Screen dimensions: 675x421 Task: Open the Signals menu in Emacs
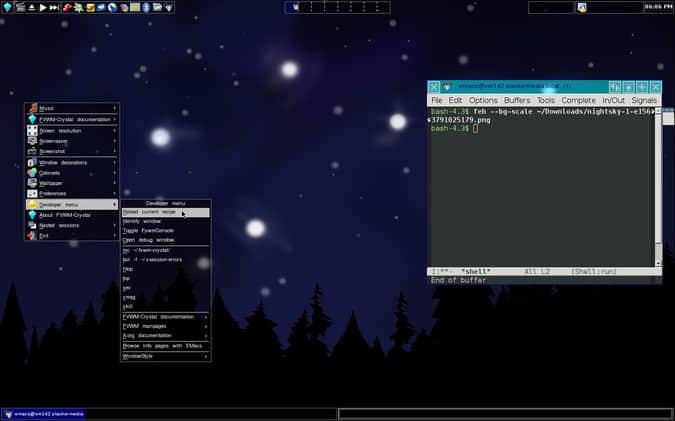(x=644, y=100)
